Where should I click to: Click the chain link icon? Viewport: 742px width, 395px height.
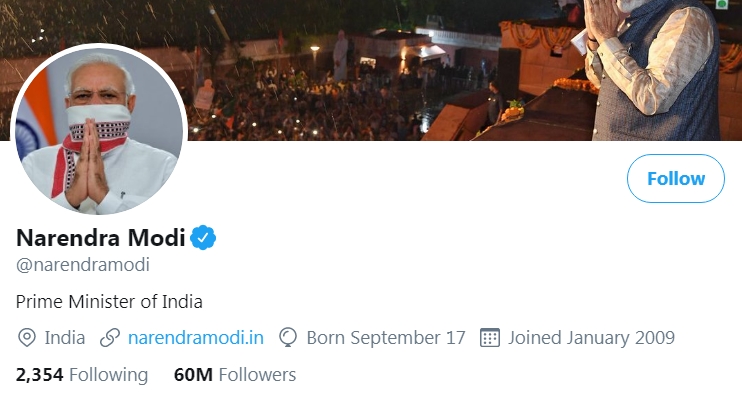(110, 338)
